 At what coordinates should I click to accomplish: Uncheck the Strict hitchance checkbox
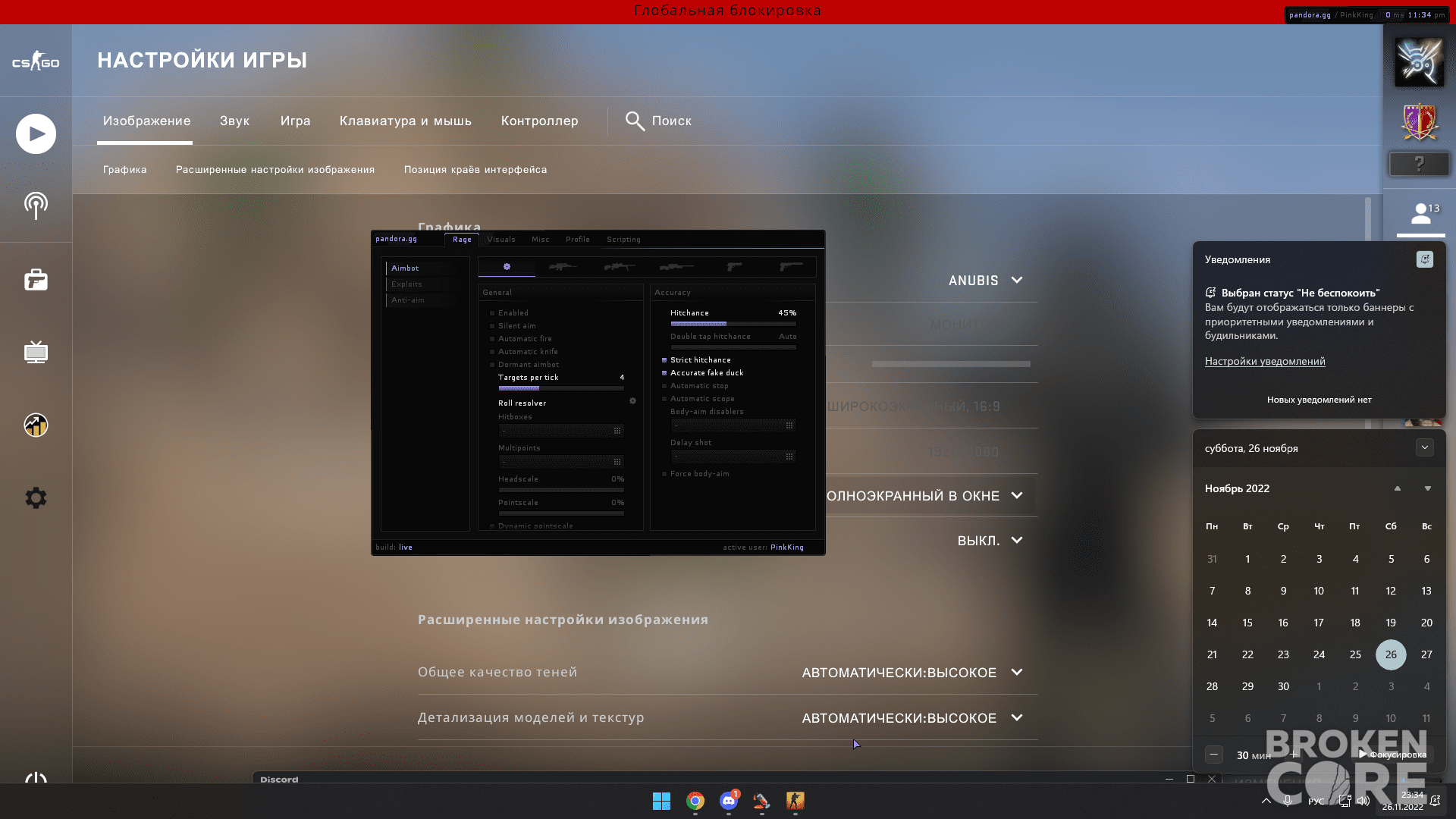[x=664, y=360]
